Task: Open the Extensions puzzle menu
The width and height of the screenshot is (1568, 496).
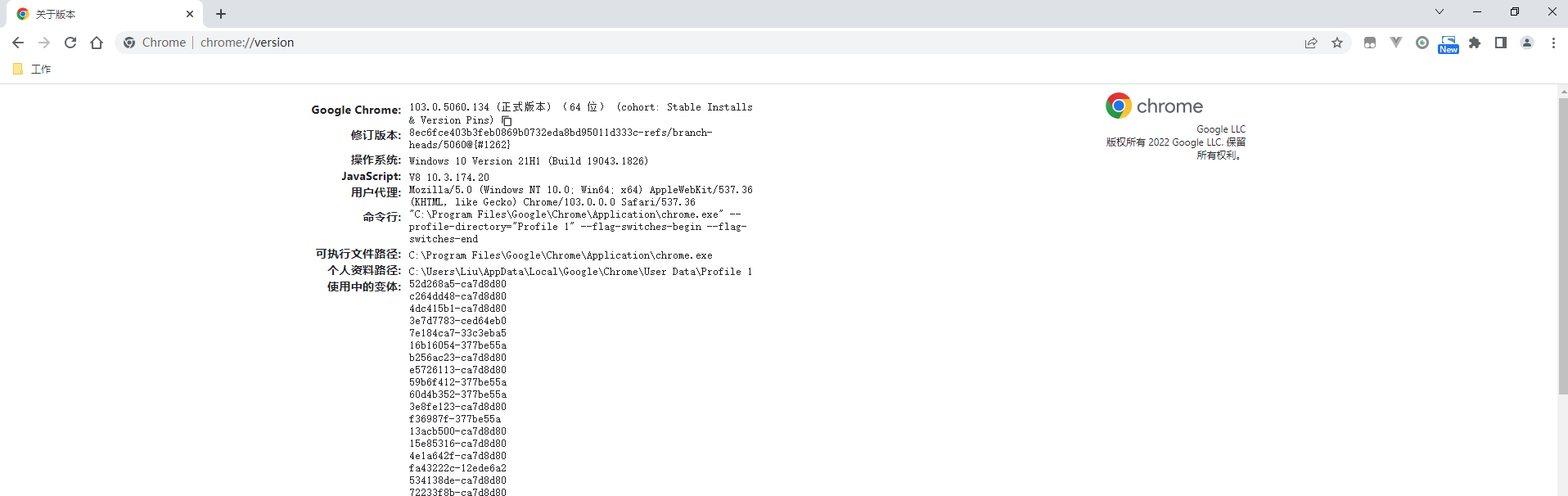Action: pyautogui.click(x=1475, y=43)
